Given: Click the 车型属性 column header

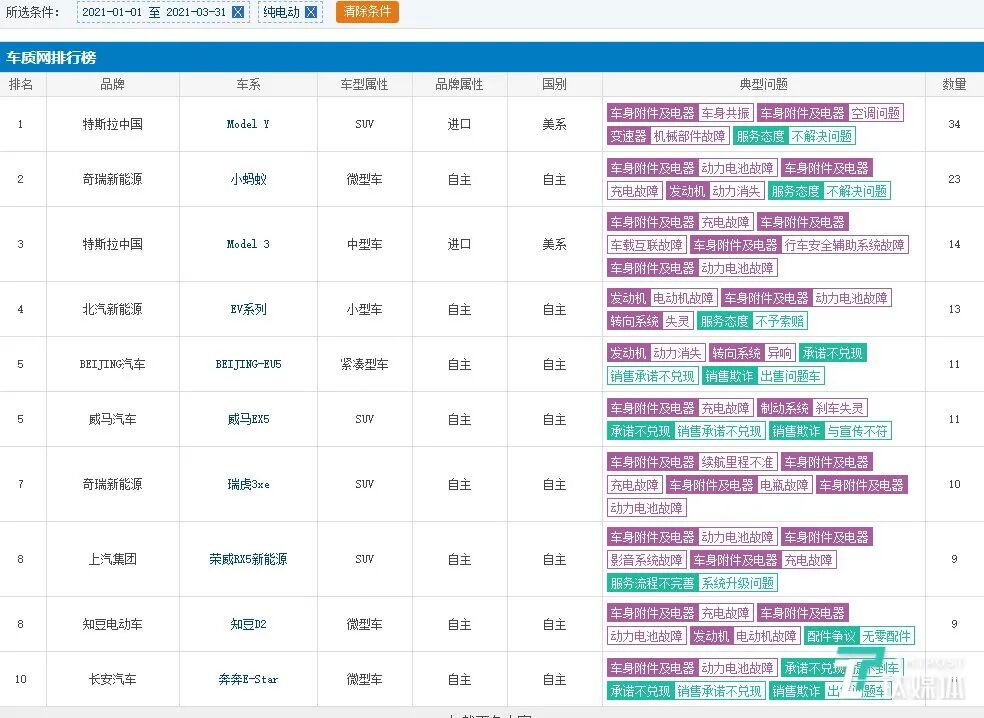Looking at the screenshot, I should pos(364,84).
